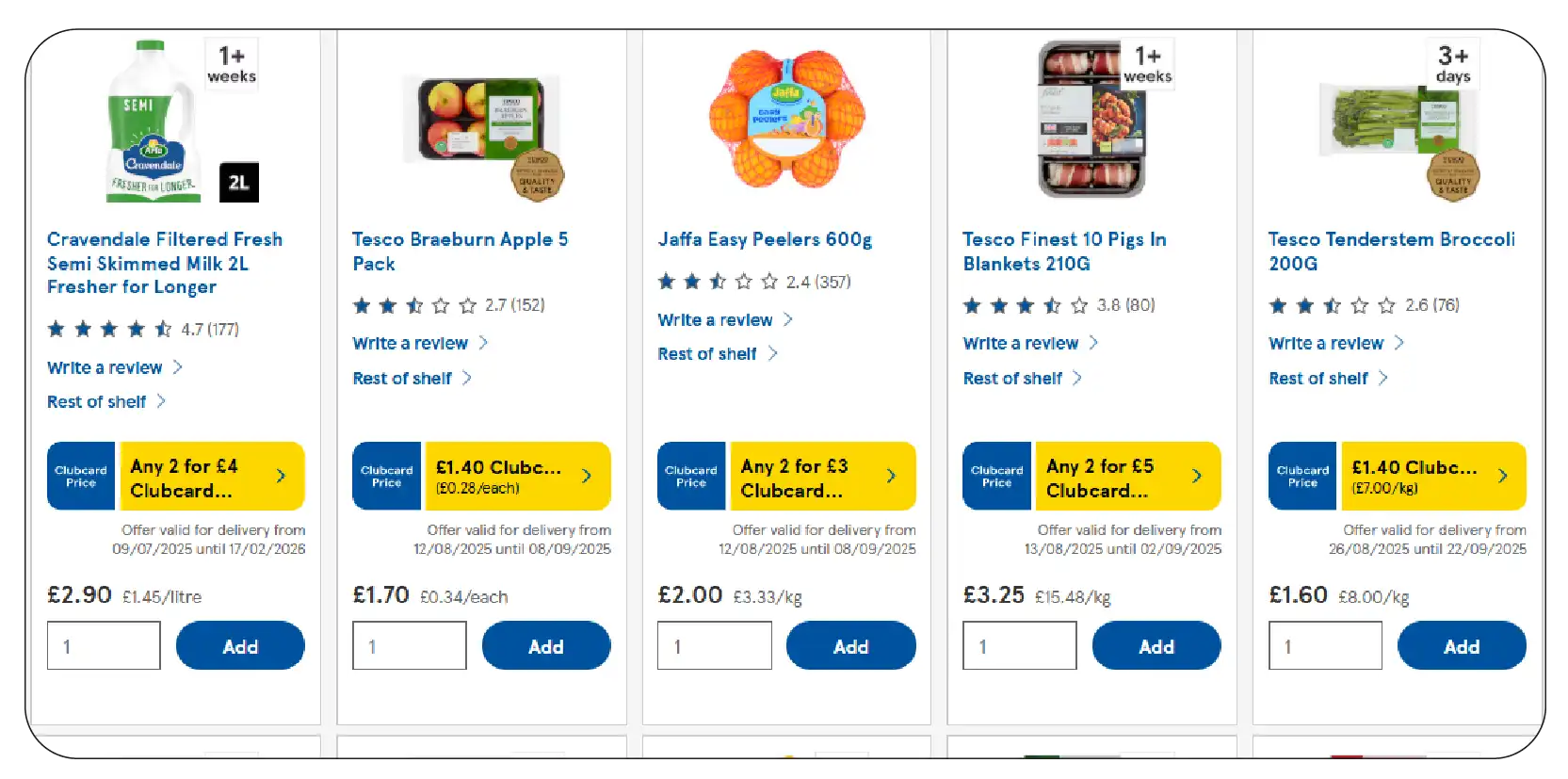Viewport: 1568px width, 779px height.
Task: Click the Clubcard Price badge on Cravendale milk
Action: tap(81, 476)
